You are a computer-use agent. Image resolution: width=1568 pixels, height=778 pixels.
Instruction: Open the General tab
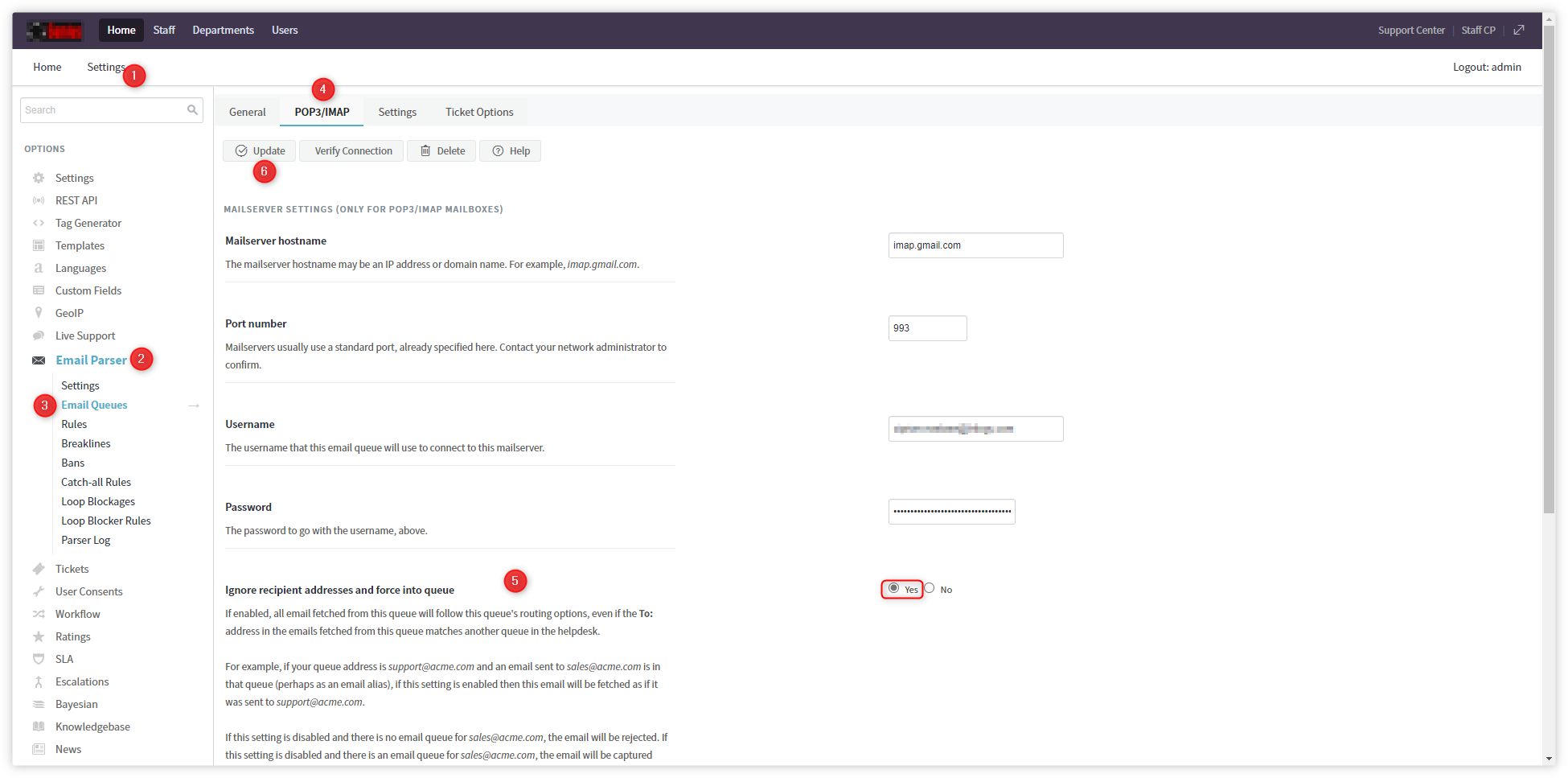coord(247,112)
